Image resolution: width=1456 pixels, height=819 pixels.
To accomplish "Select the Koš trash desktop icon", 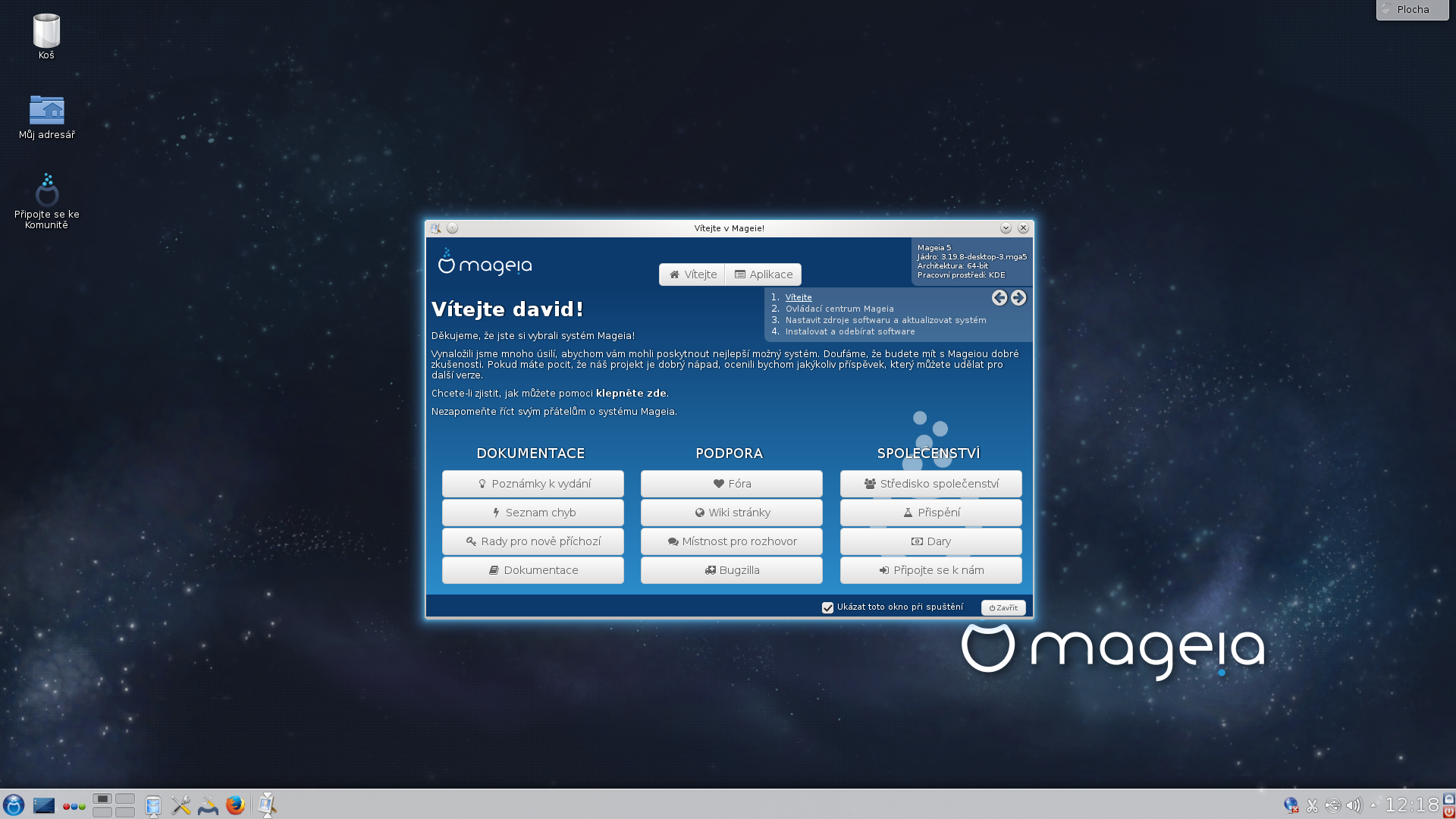I will [x=46, y=37].
